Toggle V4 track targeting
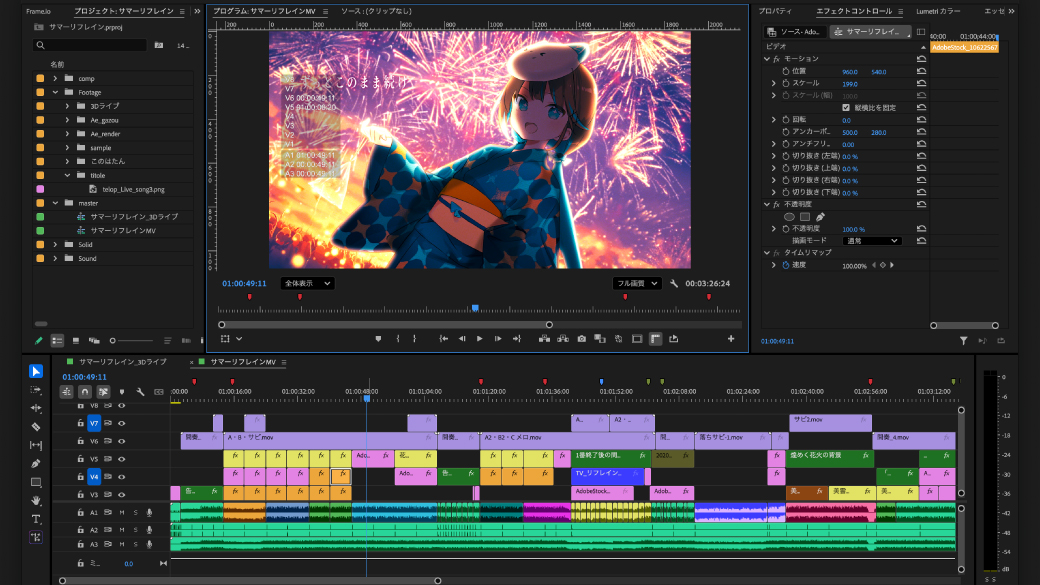Viewport: 1040px width, 585px height. click(x=94, y=477)
